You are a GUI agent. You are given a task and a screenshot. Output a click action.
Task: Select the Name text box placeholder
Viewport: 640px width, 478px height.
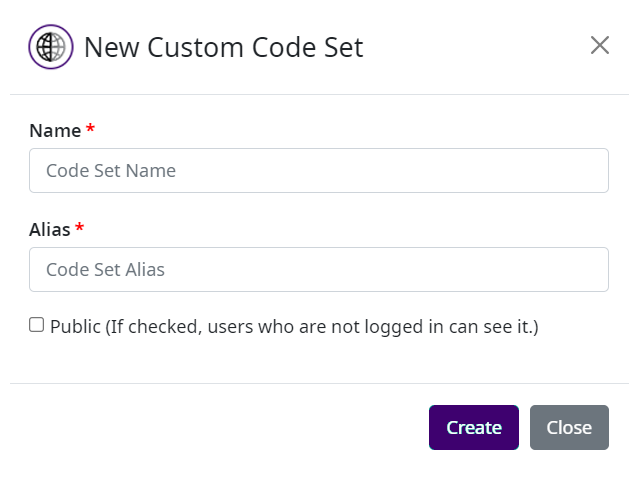[x=111, y=171]
